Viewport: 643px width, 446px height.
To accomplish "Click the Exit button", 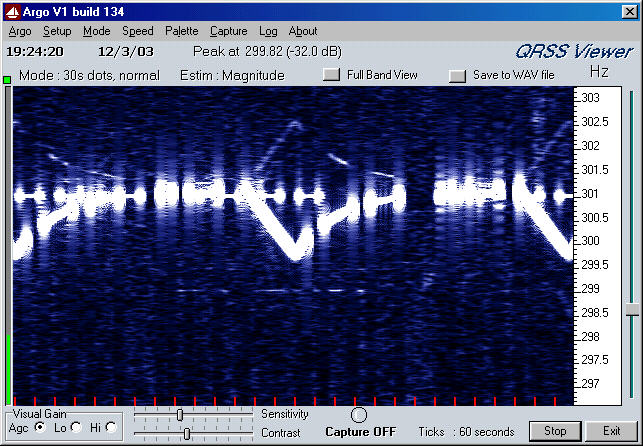I will (611, 432).
